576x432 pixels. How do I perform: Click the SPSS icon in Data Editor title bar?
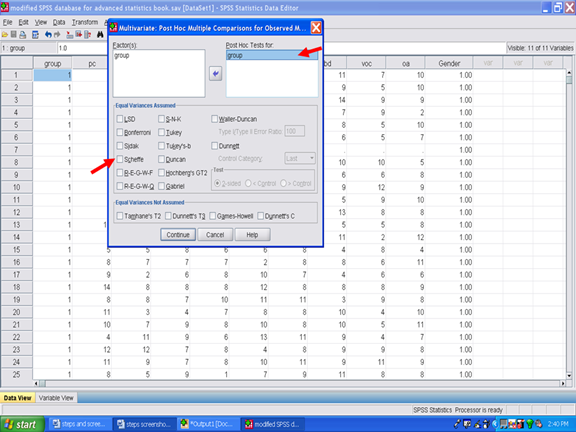coord(5,7)
